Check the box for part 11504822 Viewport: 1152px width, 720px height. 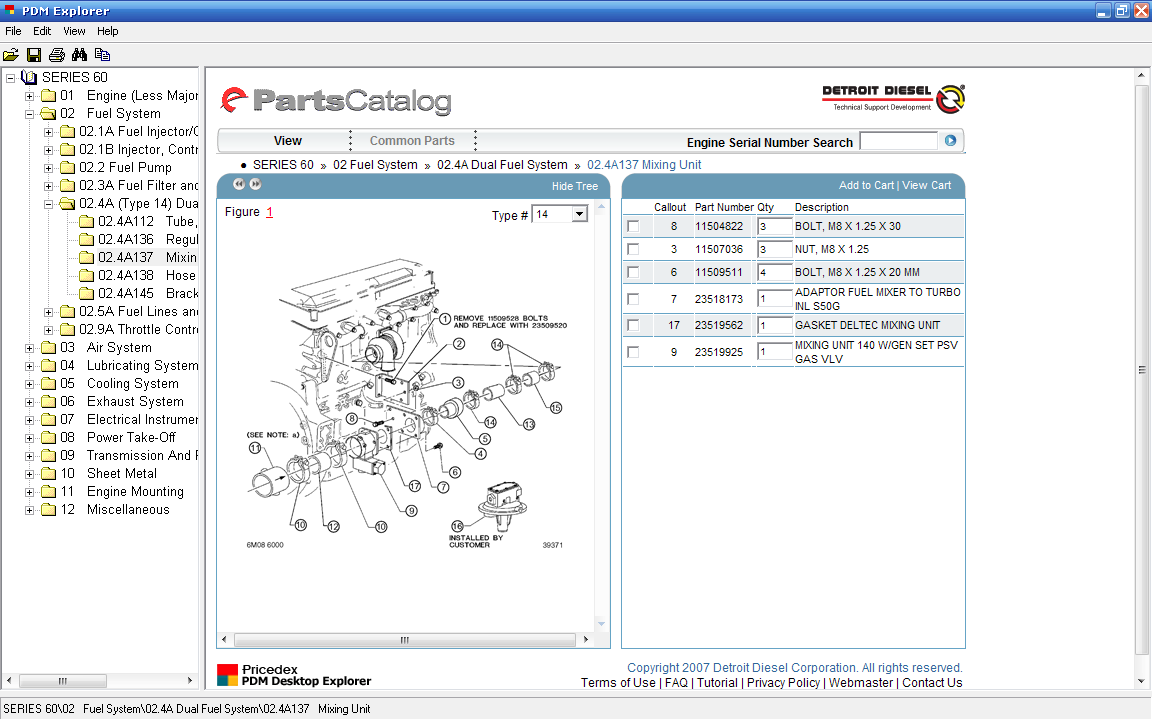tap(633, 226)
